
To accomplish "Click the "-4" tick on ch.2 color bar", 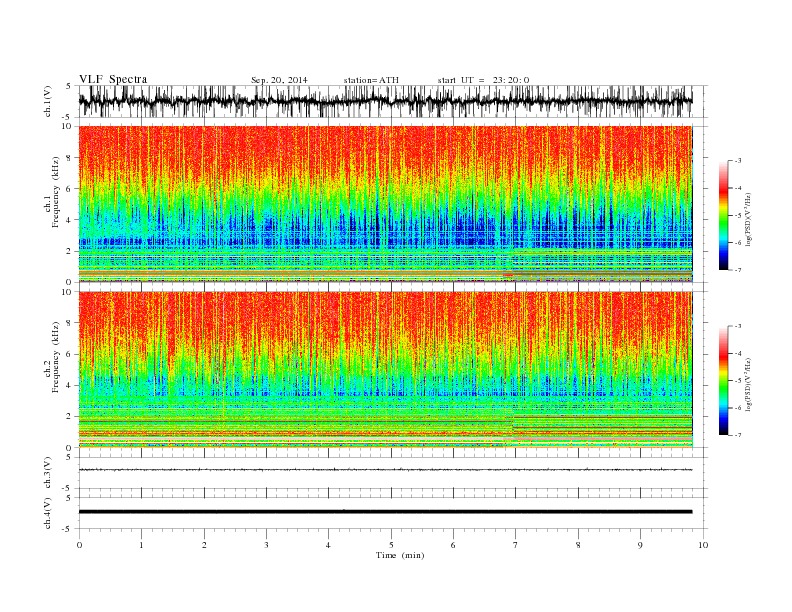I will click(738, 353).
